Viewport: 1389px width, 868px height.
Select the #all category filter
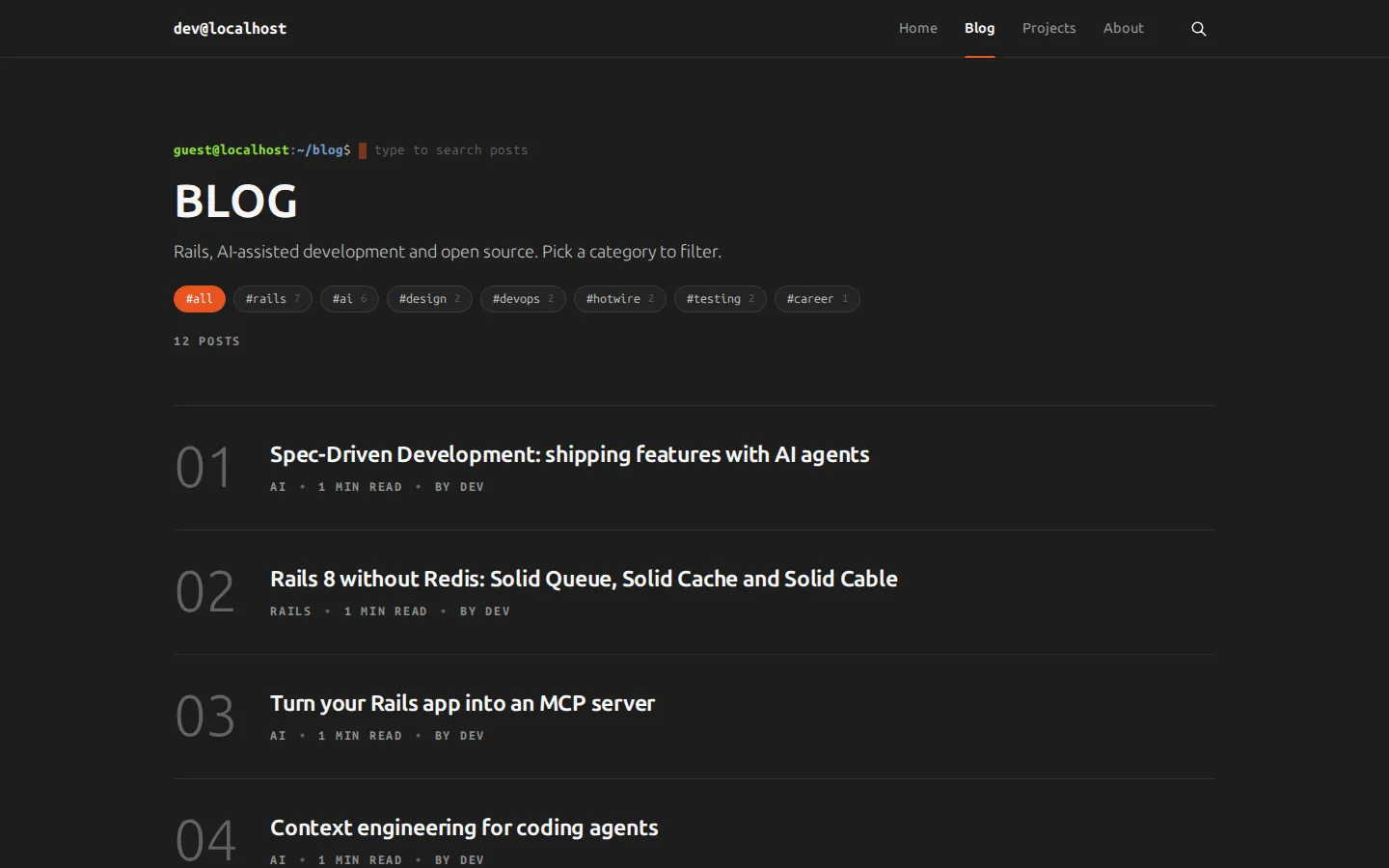point(200,299)
